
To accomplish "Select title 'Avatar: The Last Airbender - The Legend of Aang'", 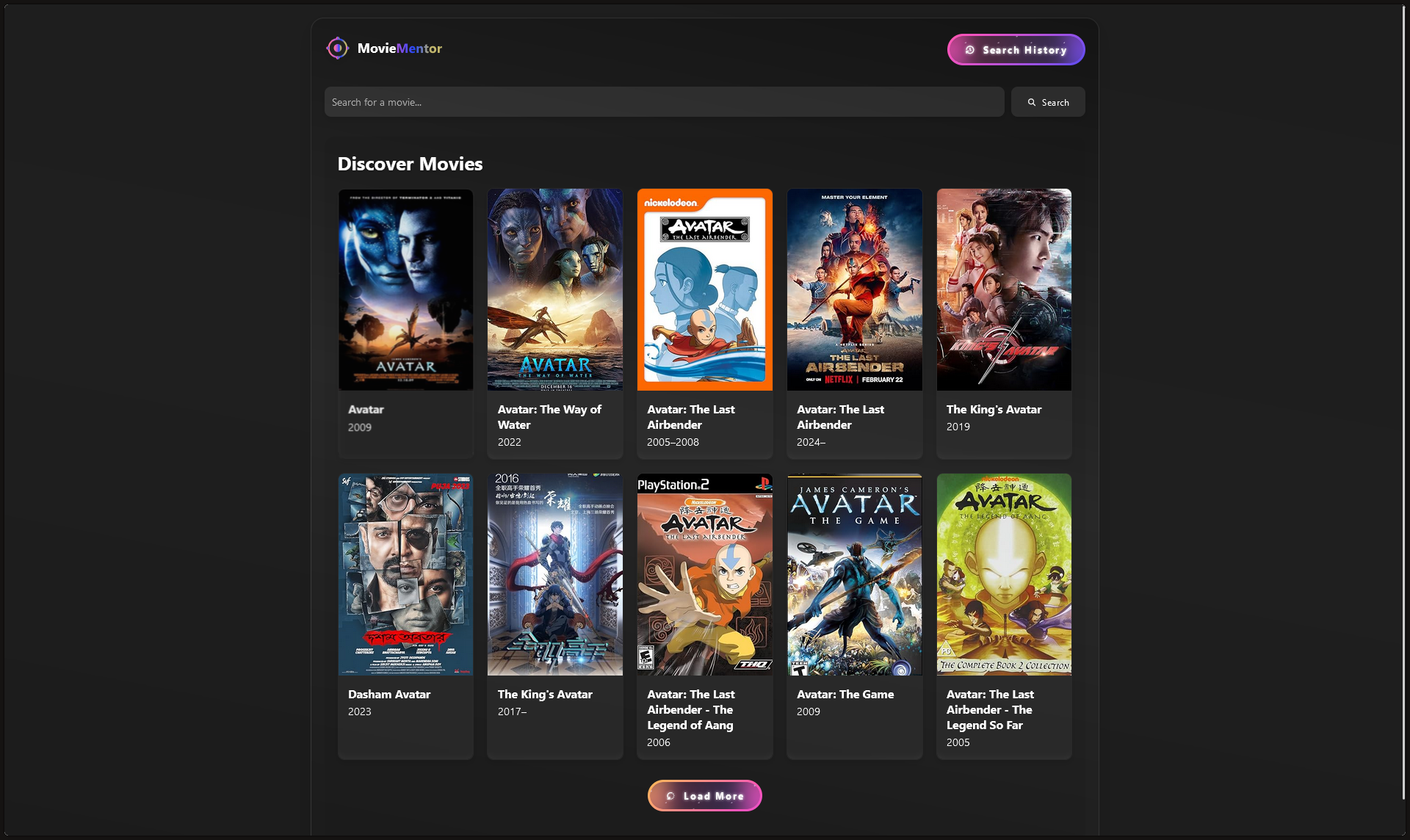I will (x=691, y=709).
